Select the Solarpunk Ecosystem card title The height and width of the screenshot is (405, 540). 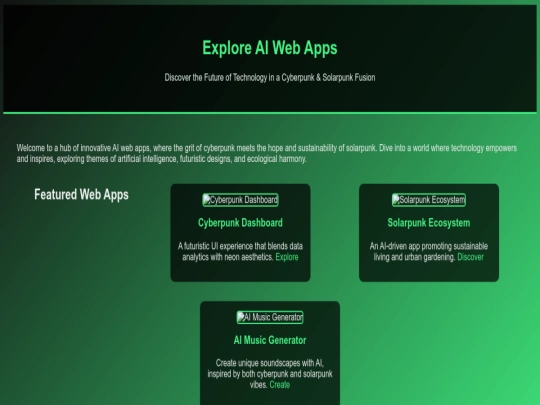429,223
